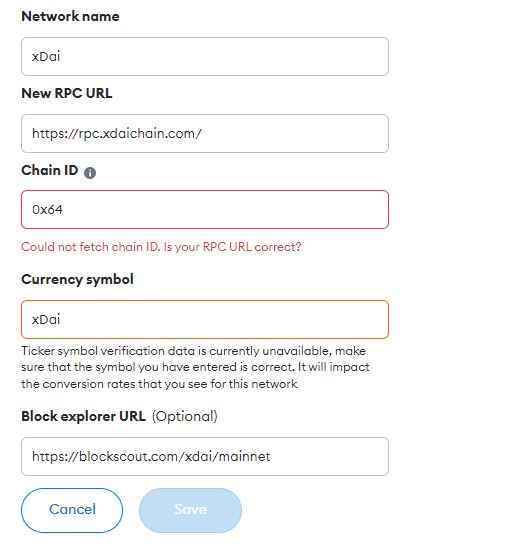Click the Network name label

pos(70,16)
